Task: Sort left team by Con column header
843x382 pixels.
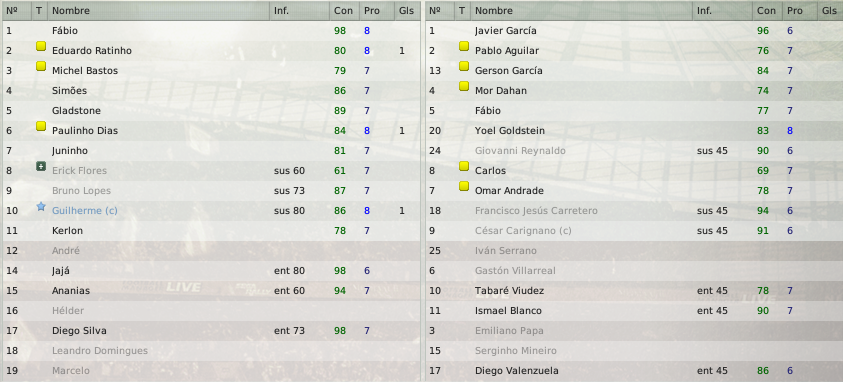Action: tap(345, 10)
